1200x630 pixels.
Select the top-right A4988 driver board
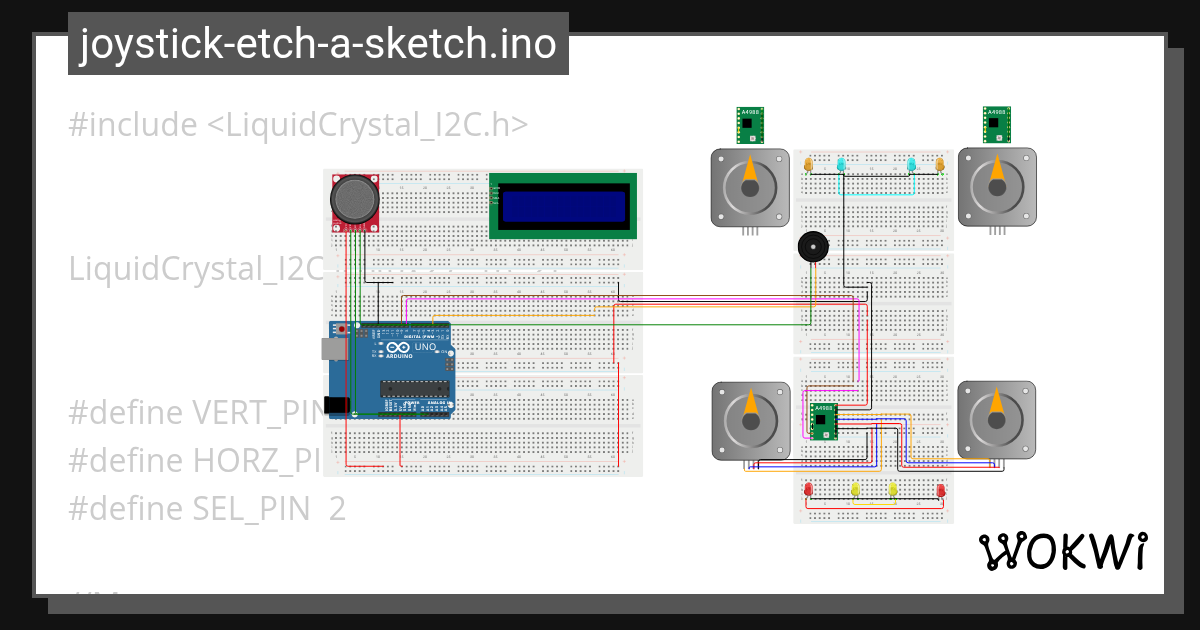[x=997, y=122]
